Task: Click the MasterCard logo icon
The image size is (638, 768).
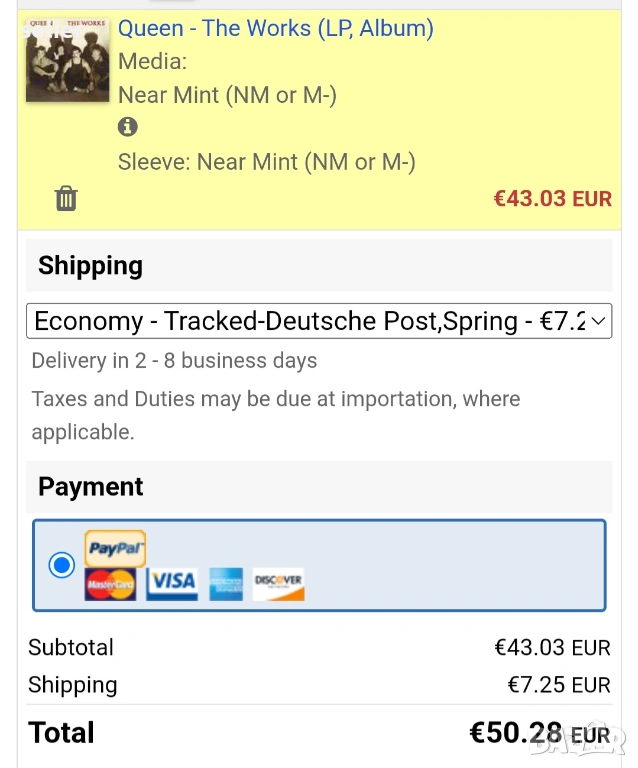Action: (x=110, y=584)
